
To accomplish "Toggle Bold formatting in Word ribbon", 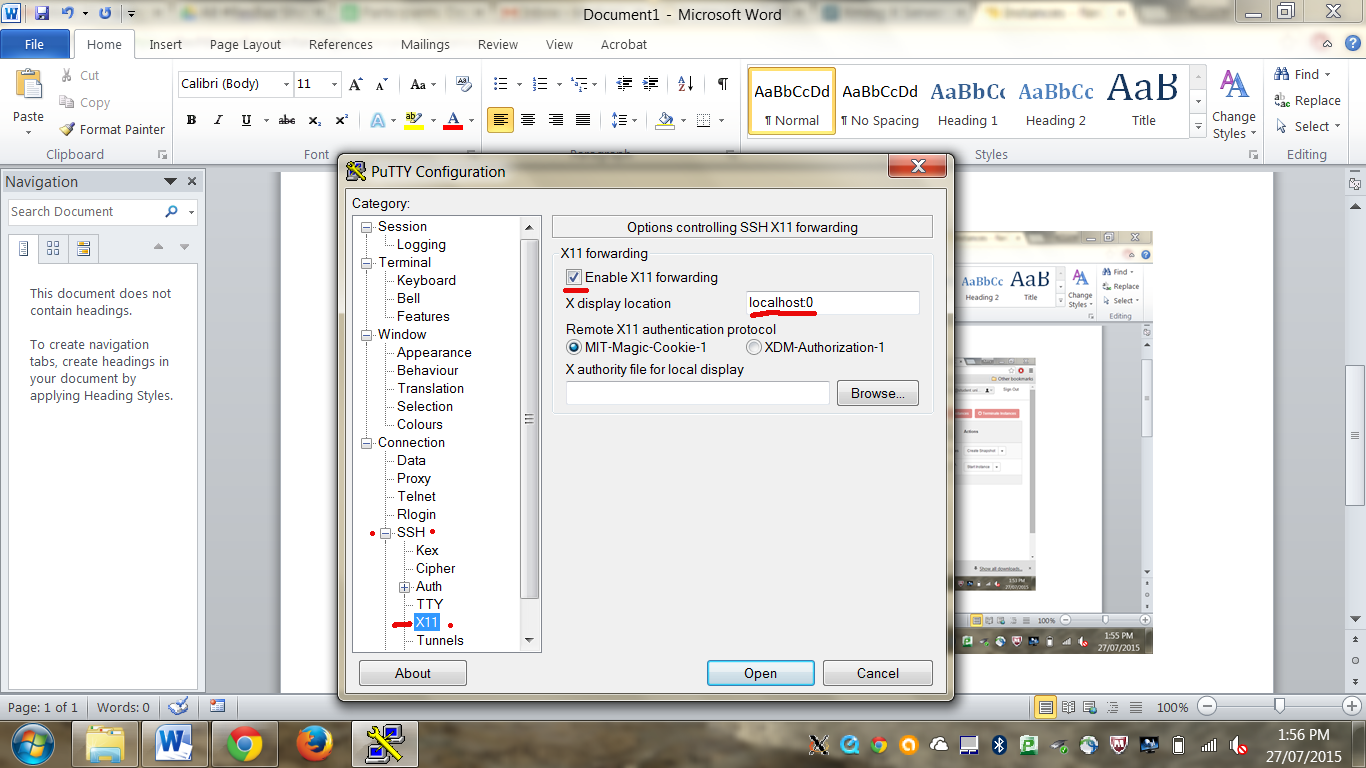I will coord(190,120).
